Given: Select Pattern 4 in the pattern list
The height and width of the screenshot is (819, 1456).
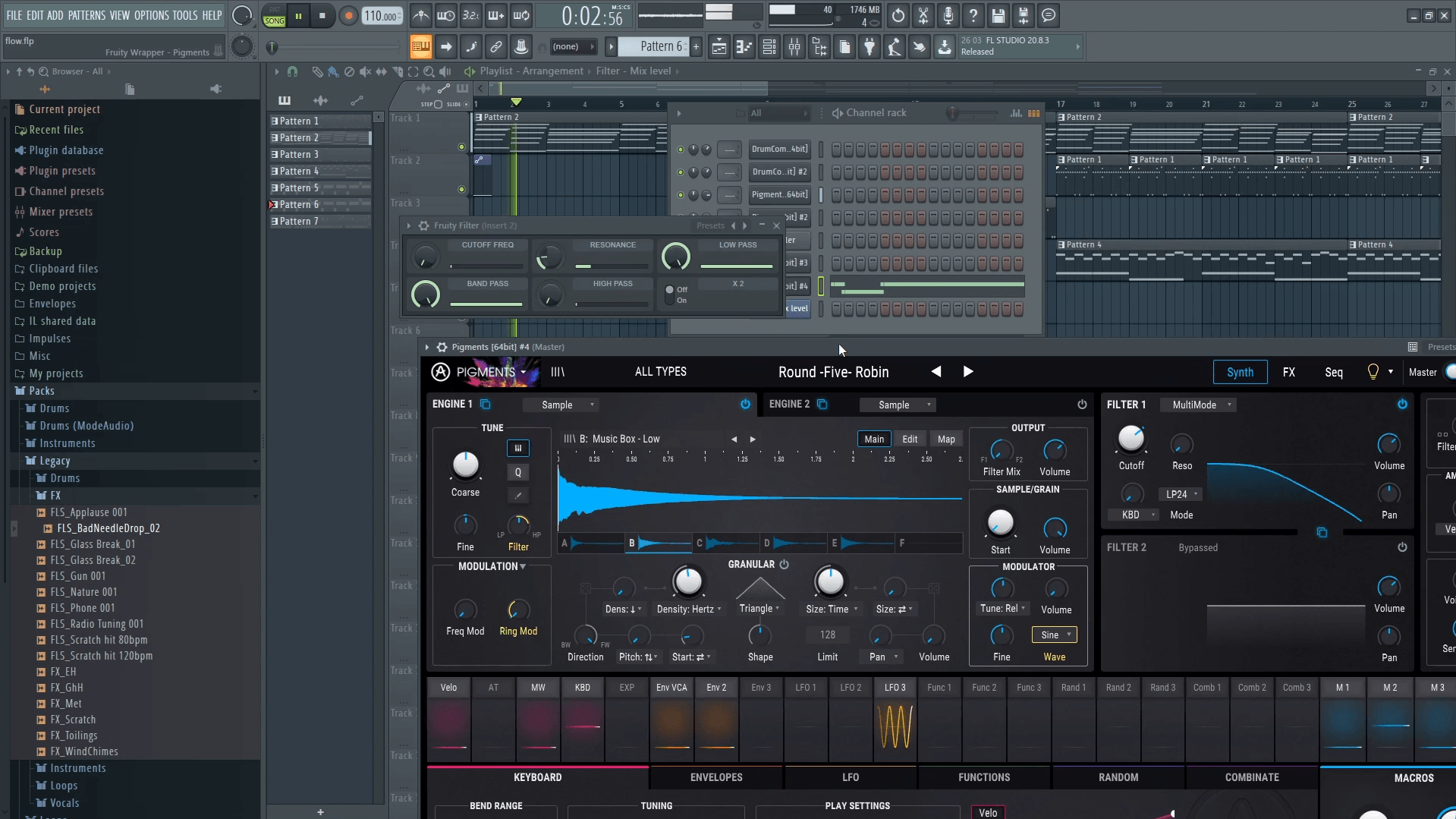Looking at the screenshot, I should (320, 171).
